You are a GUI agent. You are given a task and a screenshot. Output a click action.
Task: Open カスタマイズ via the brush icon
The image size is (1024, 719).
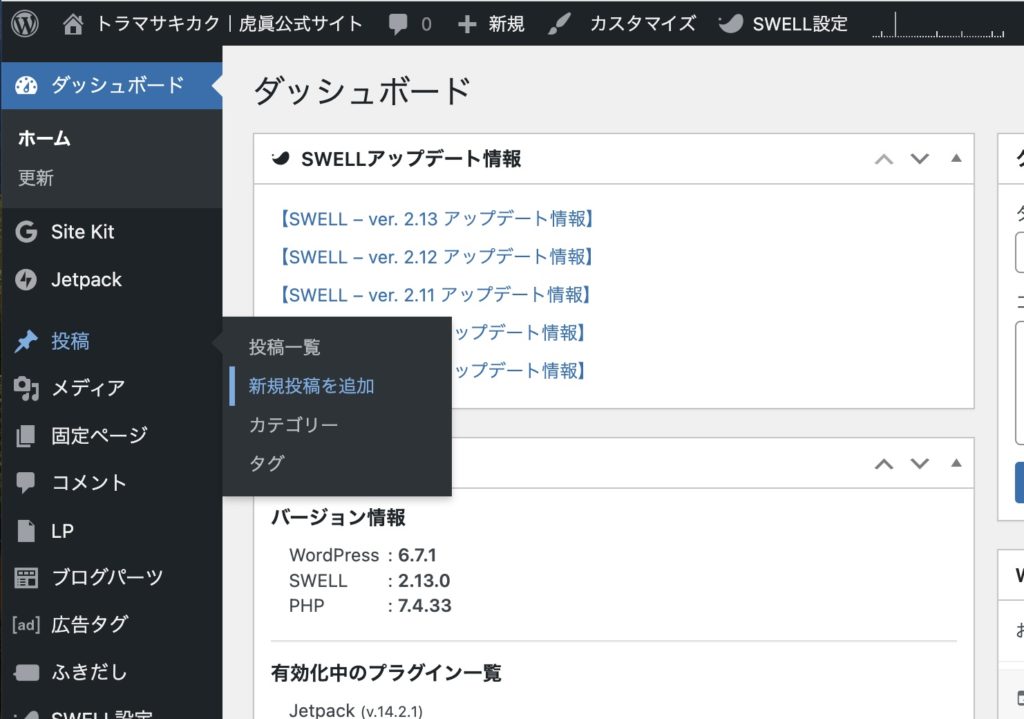tap(560, 23)
